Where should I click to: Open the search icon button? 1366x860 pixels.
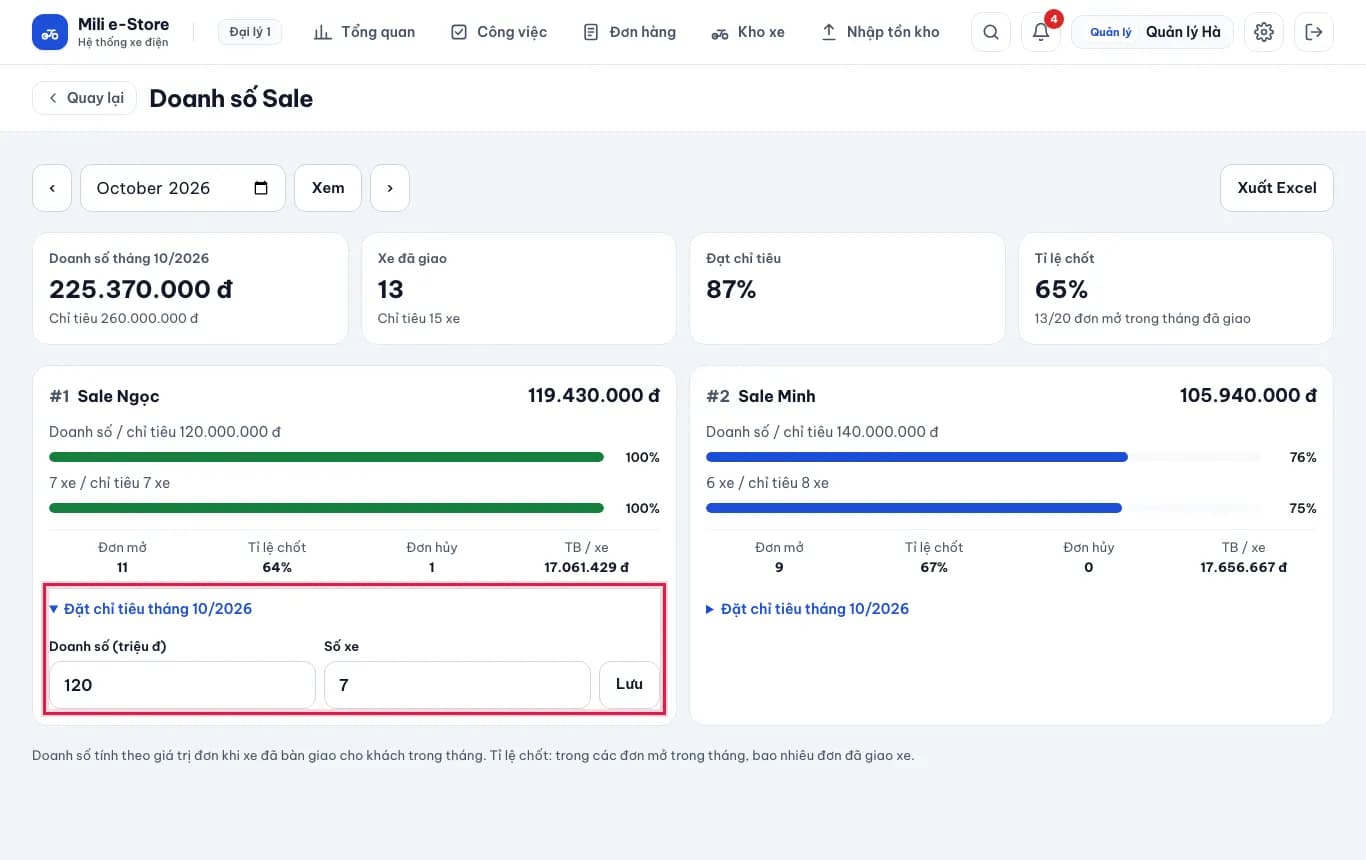991,32
